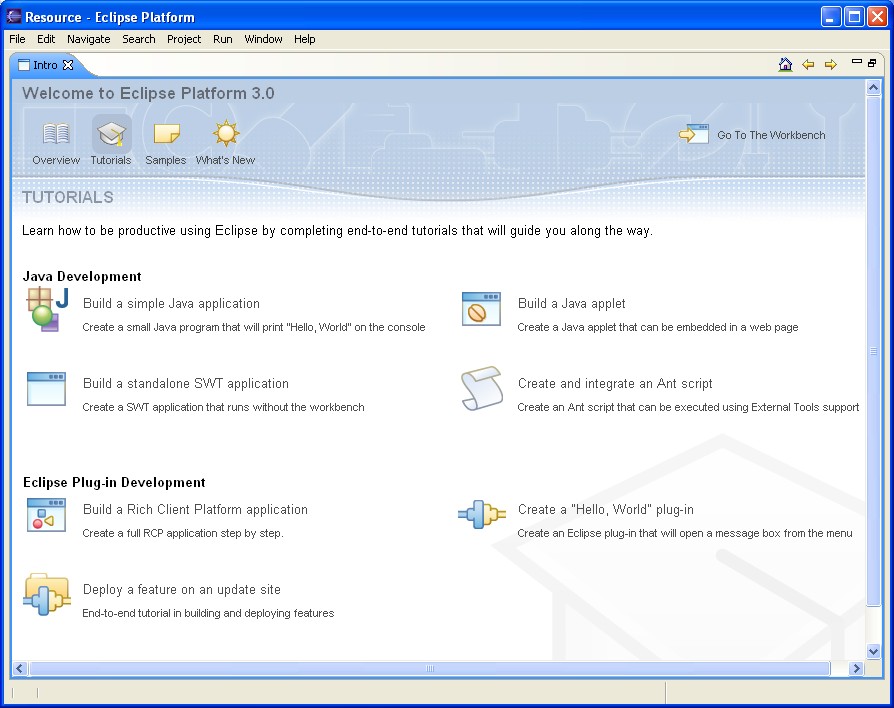This screenshot has width=894, height=708.
Task: Open the File menu
Action: coord(17,39)
